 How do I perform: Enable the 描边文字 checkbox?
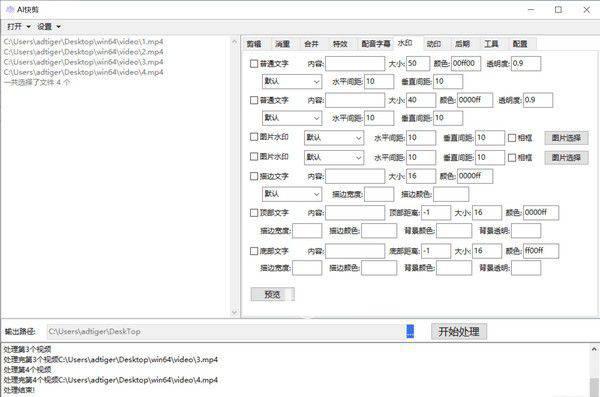point(254,176)
